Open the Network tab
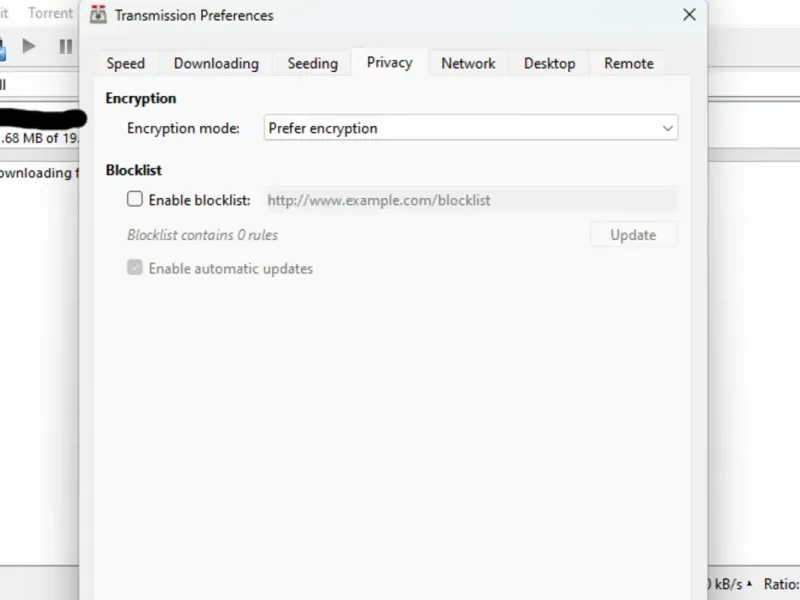The width and height of the screenshot is (800, 600). click(x=468, y=63)
